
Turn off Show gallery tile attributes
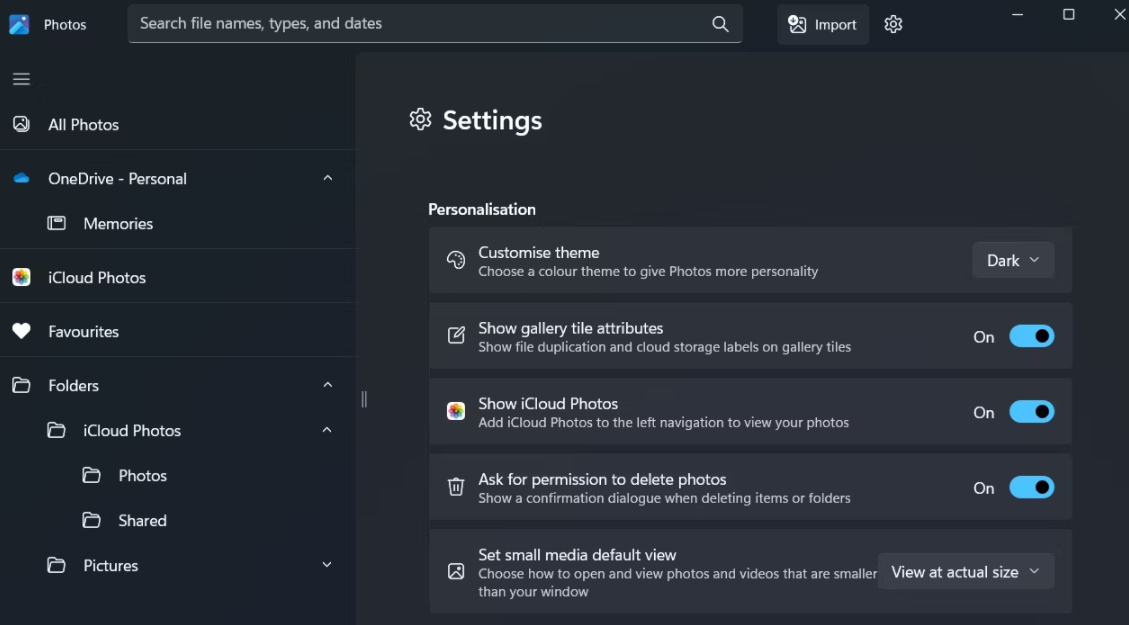coord(1031,337)
